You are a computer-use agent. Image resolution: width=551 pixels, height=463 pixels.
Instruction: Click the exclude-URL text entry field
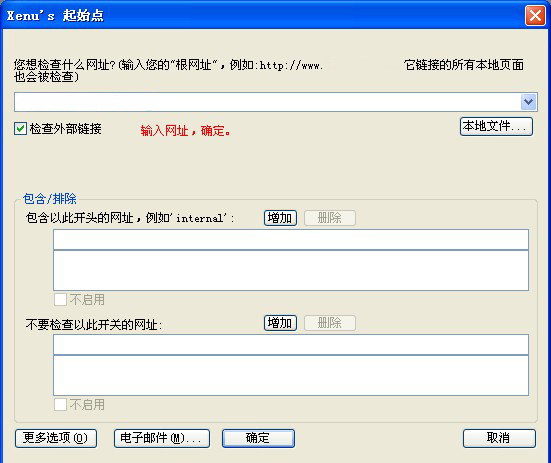click(x=291, y=345)
